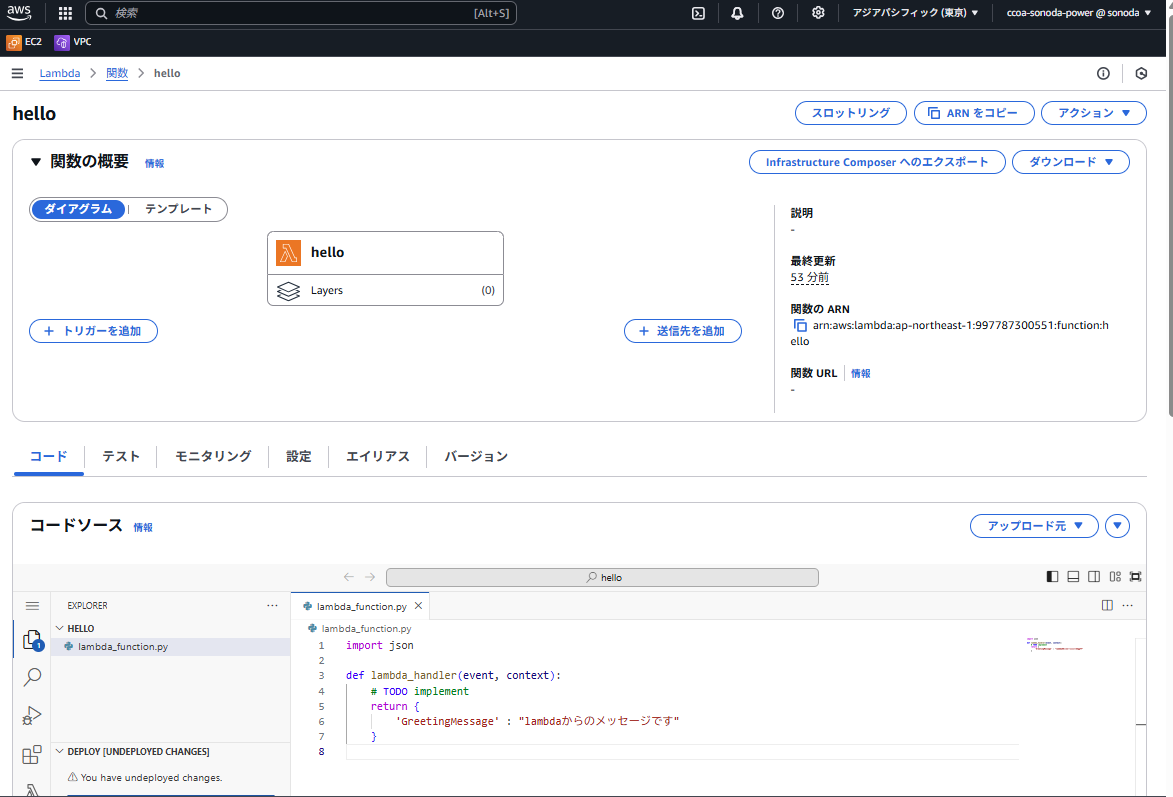
Task: Click the スロットリング button
Action: (x=850, y=113)
